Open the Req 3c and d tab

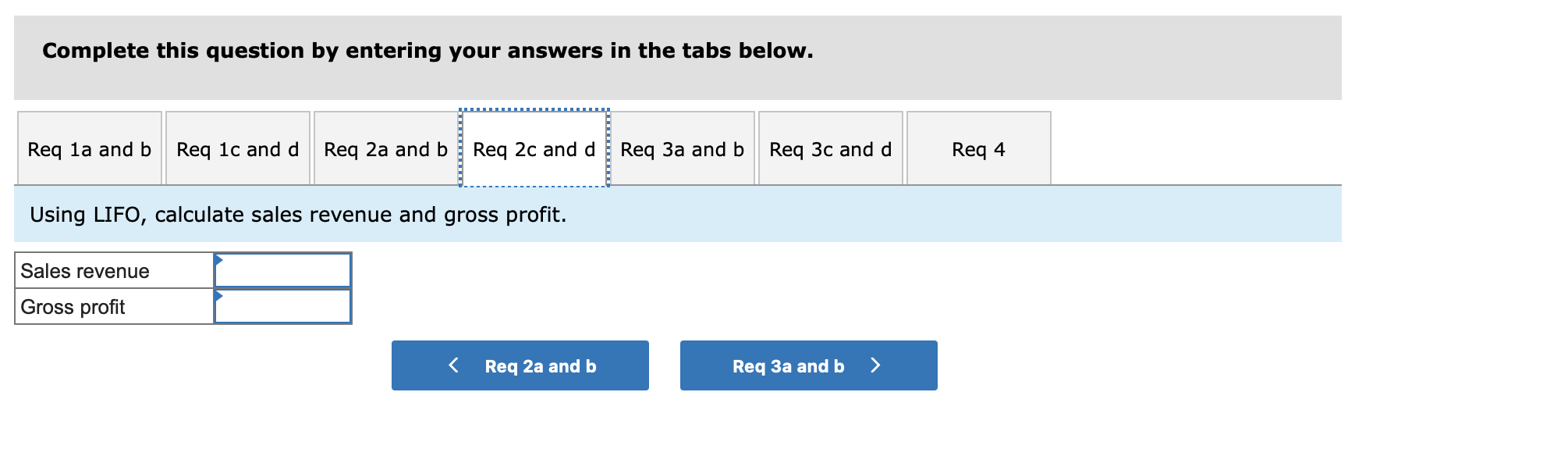coord(830,148)
